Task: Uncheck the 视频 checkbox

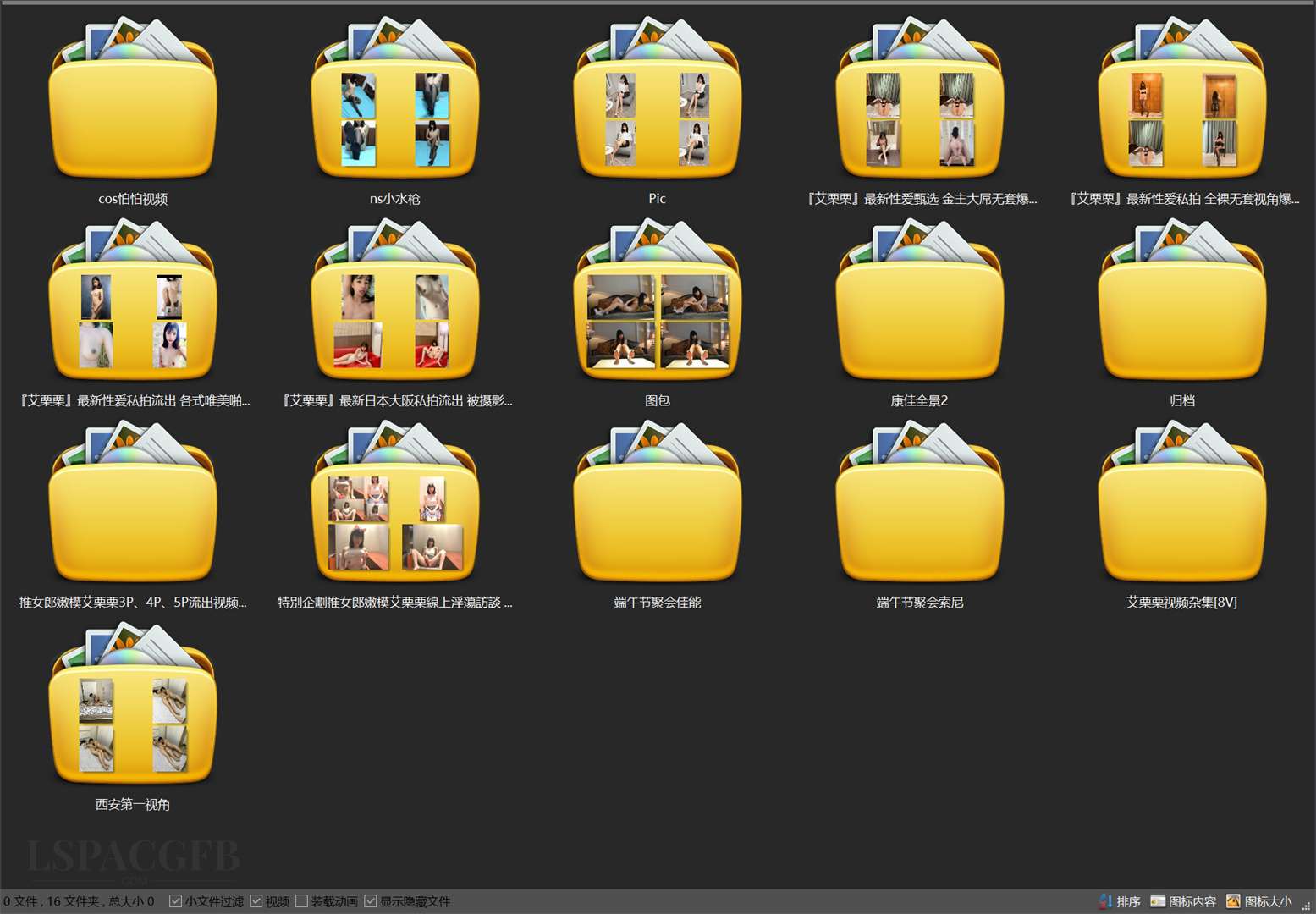Action: pyautogui.click(x=256, y=901)
